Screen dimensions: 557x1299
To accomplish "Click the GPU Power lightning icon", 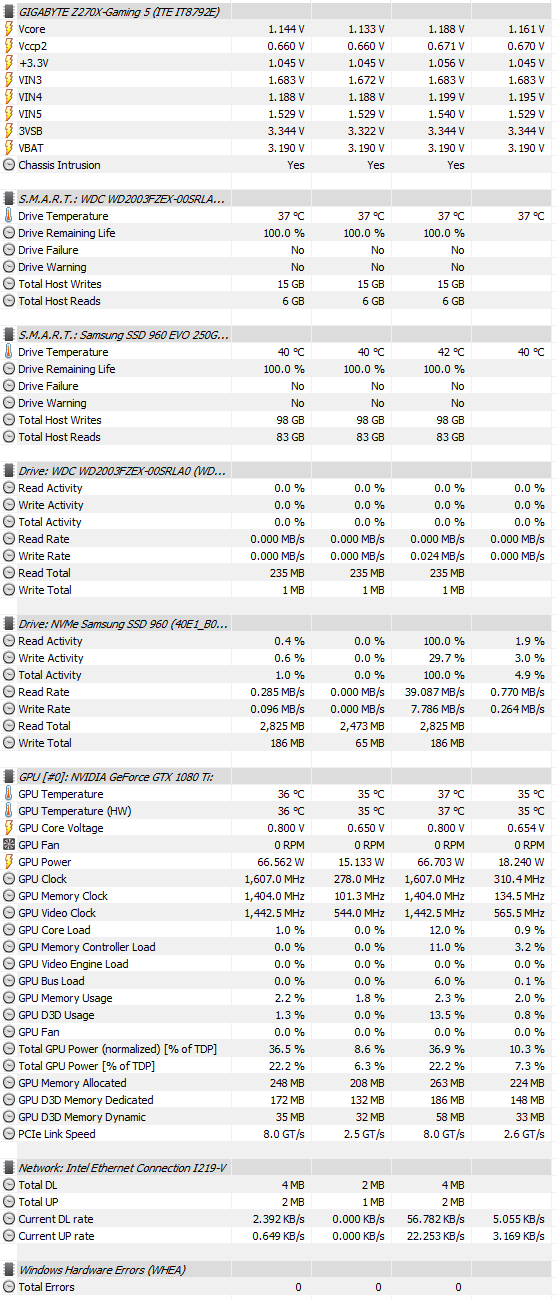I will click(9, 862).
